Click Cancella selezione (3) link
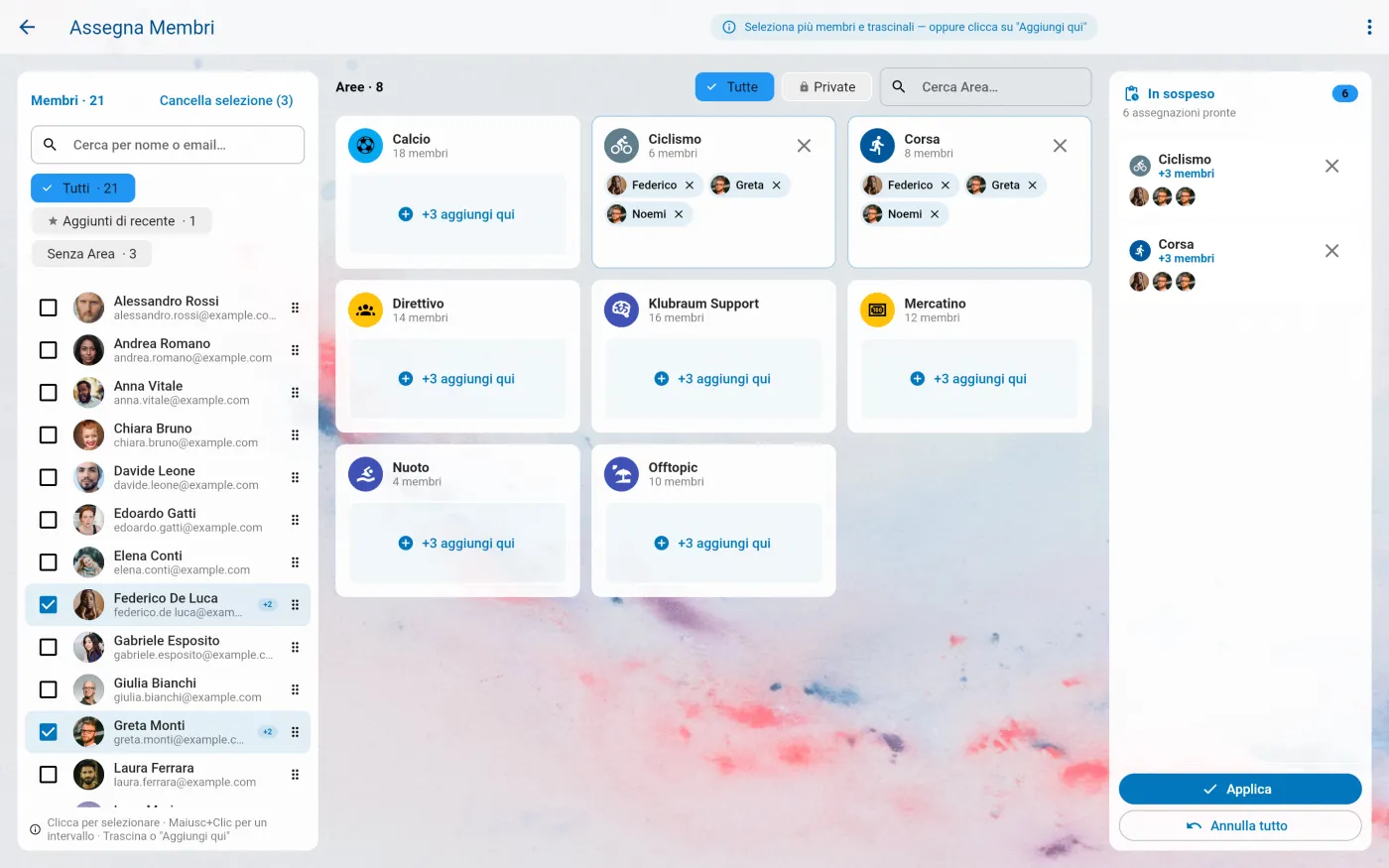The height and width of the screenshot is (868, 1389). (226, 100)
